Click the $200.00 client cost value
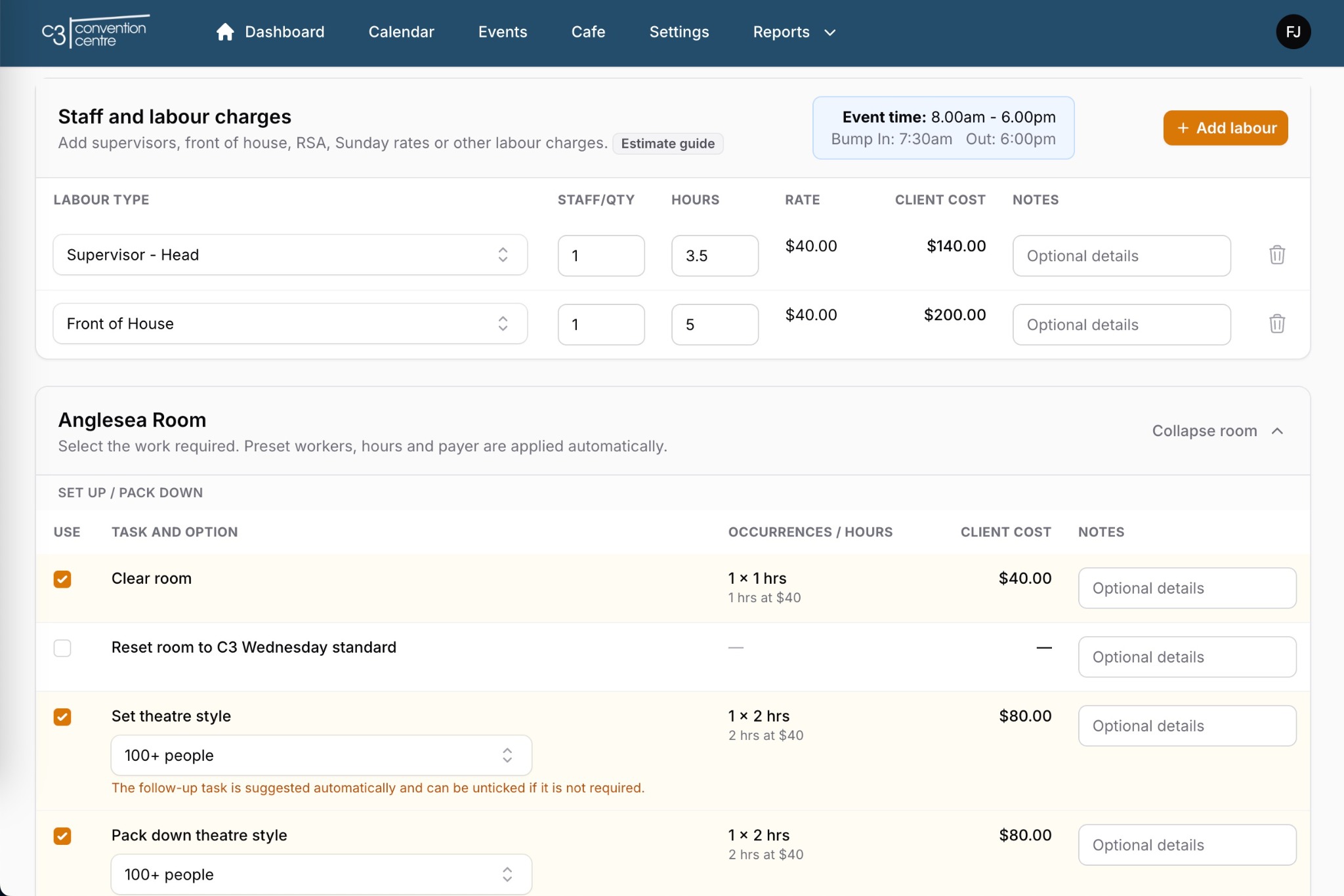This screenshot has width=1344, height=896. pyautogui.click(x=955, y=315)
